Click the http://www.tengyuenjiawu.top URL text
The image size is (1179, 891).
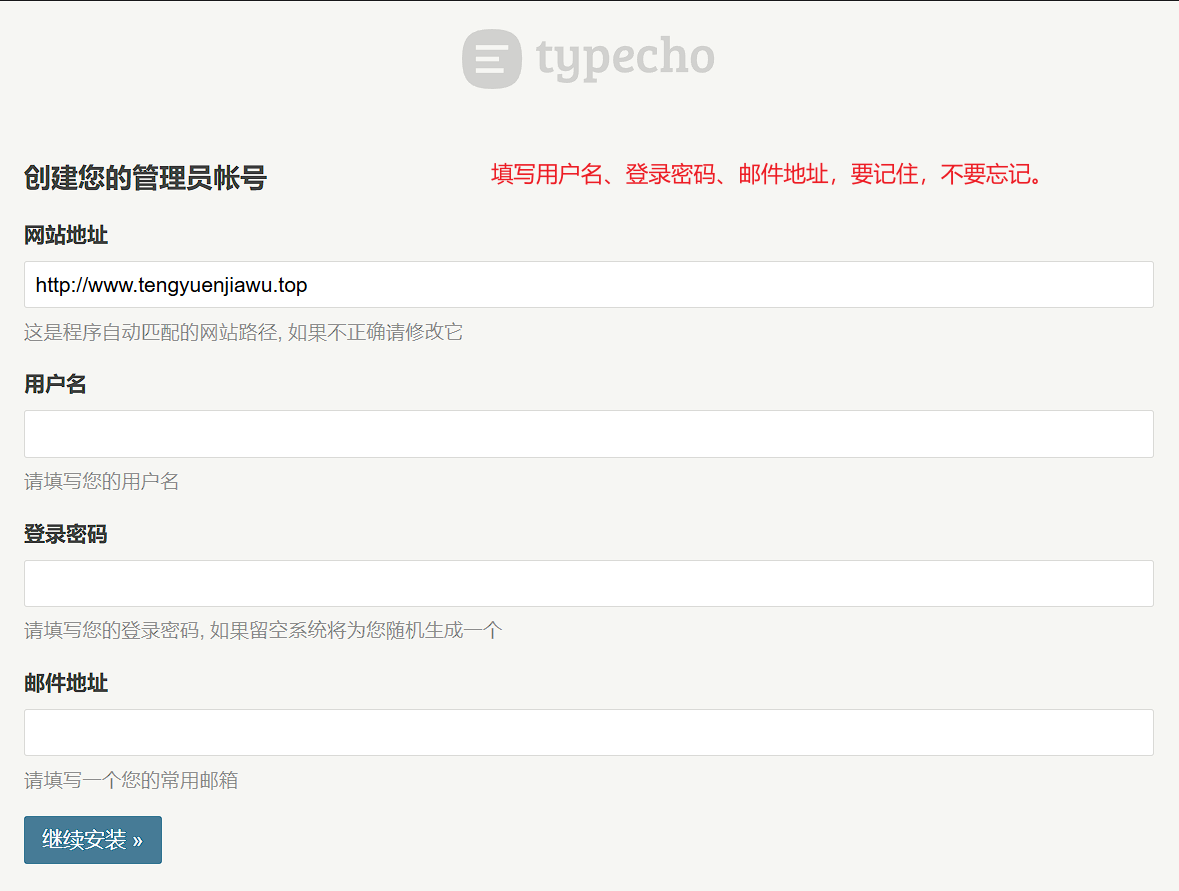tap(171, 285)
